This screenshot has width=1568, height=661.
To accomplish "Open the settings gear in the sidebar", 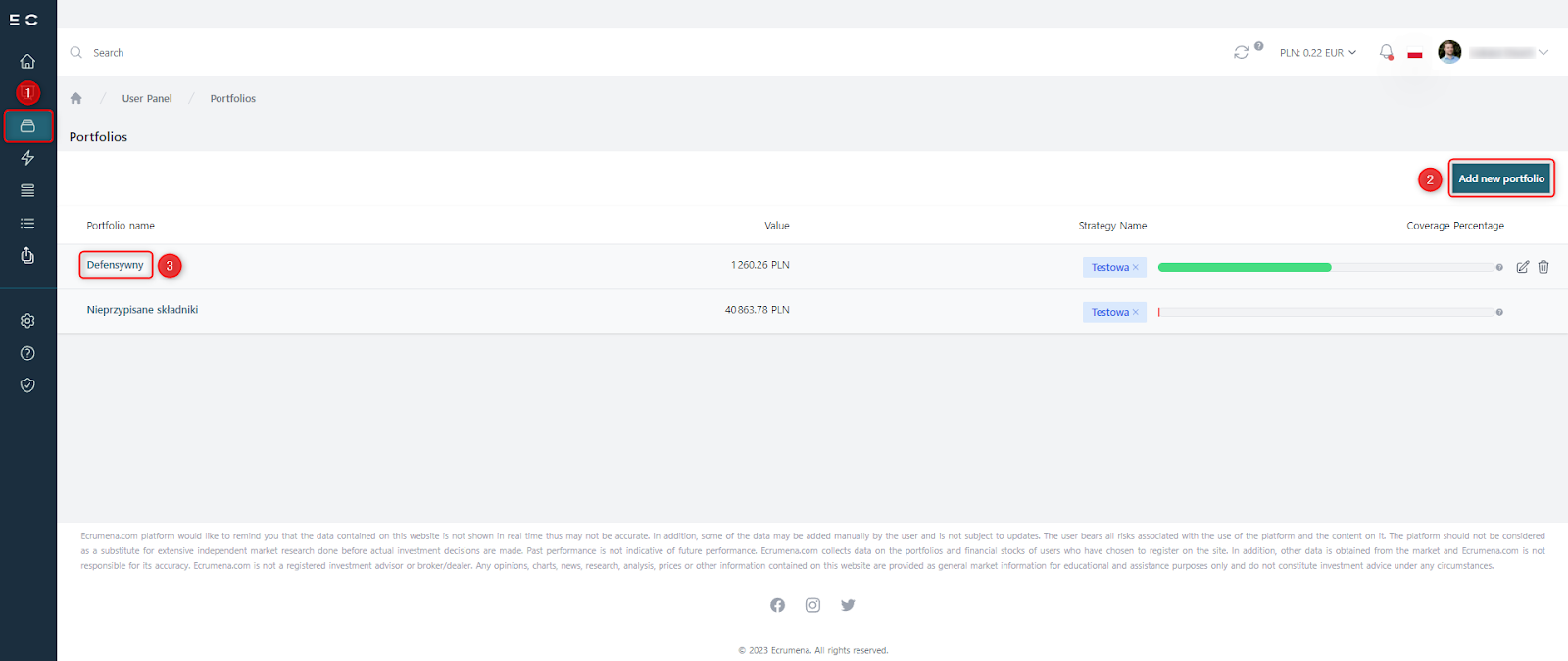I will coord(27,321).
